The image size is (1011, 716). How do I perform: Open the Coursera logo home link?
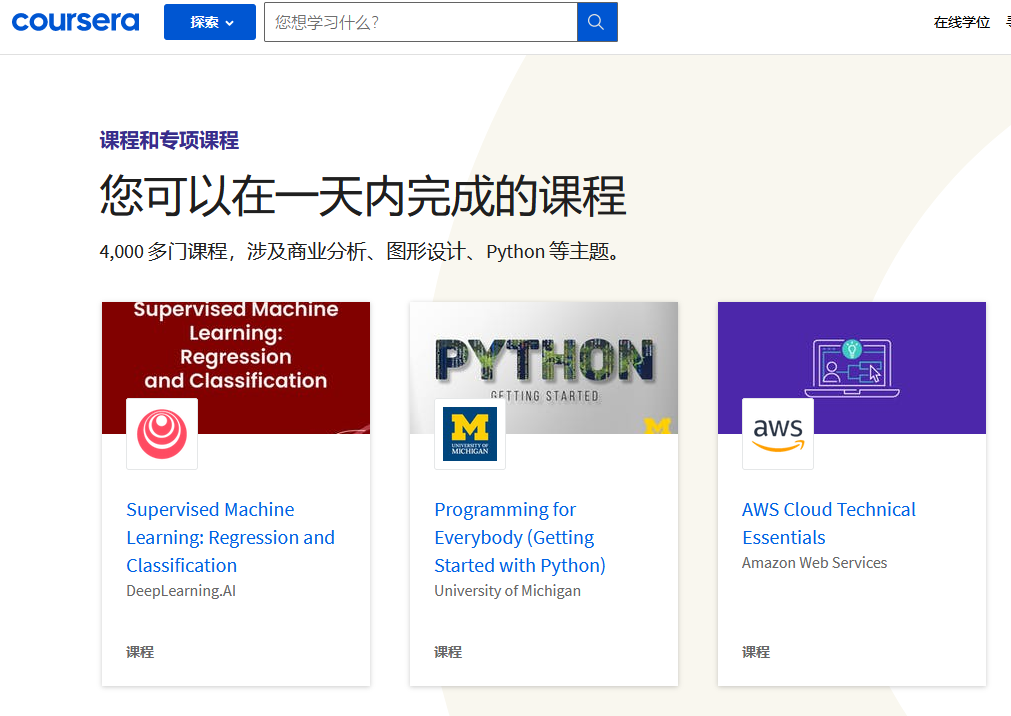[75, 22]
